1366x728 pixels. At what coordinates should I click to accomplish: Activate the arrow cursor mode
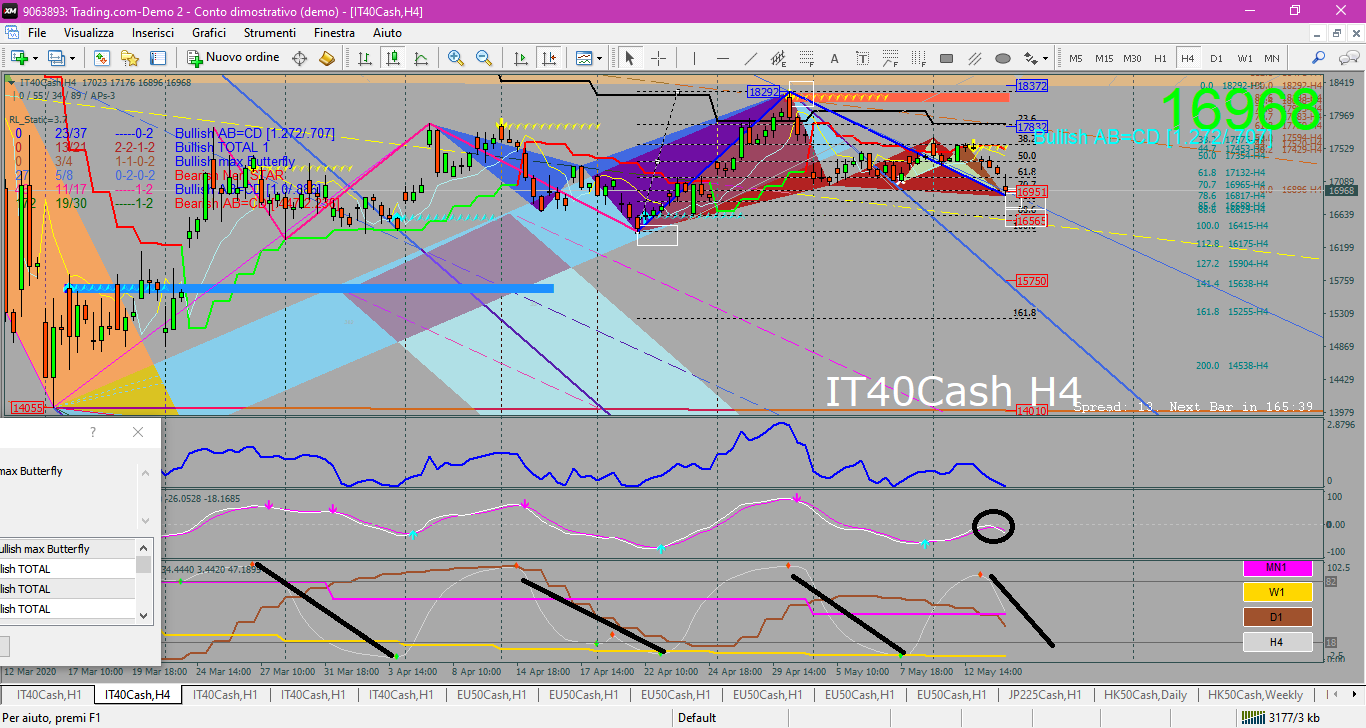click(630, 58)
